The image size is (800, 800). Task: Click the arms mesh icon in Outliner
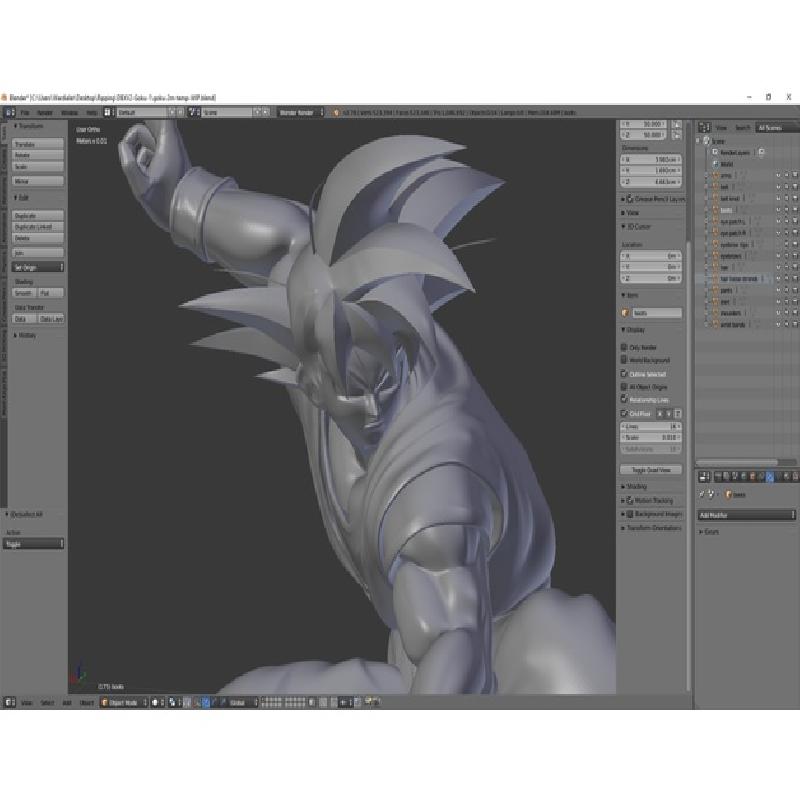(x=715, y=176)
